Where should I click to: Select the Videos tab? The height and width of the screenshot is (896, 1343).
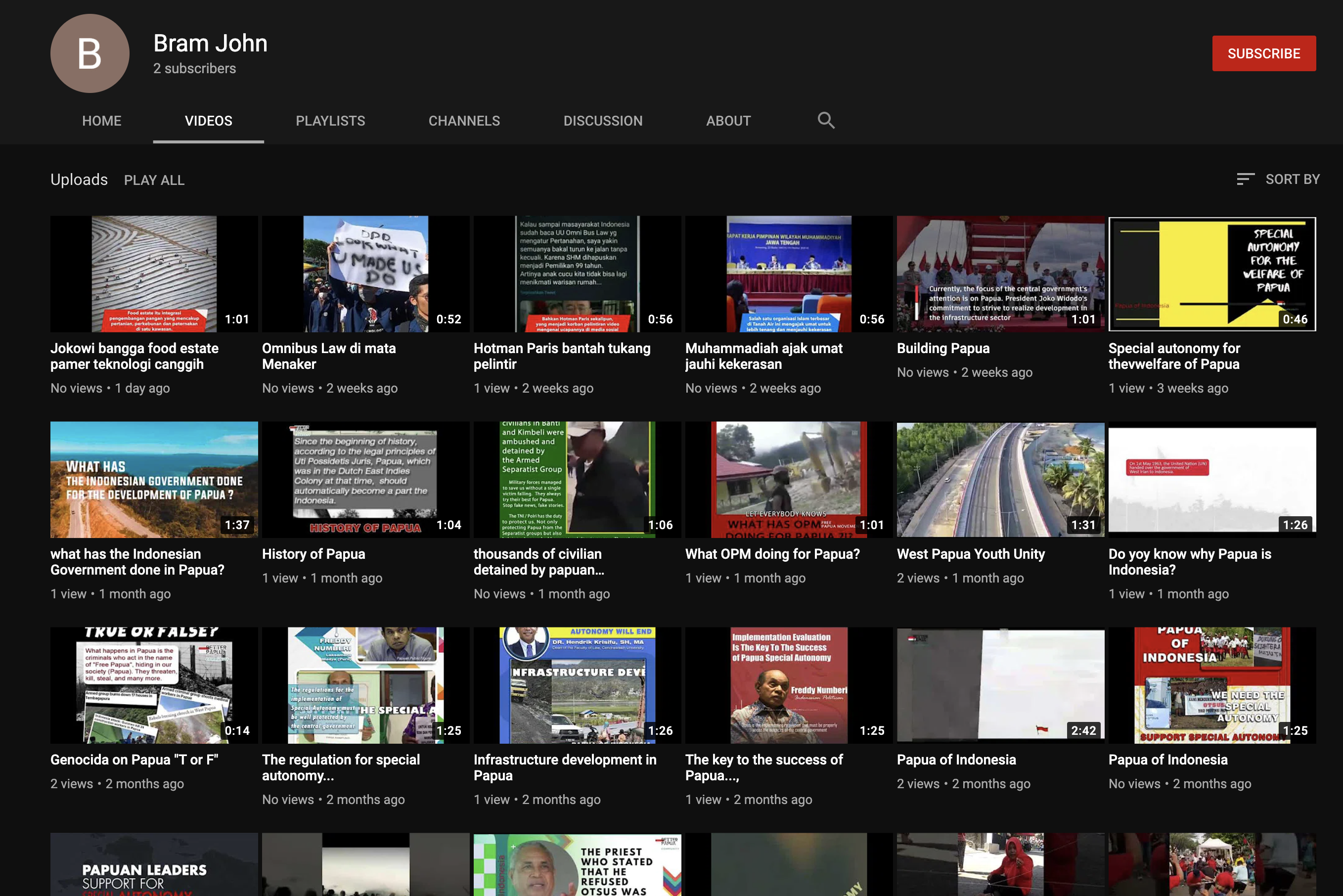tap(209, 121)
